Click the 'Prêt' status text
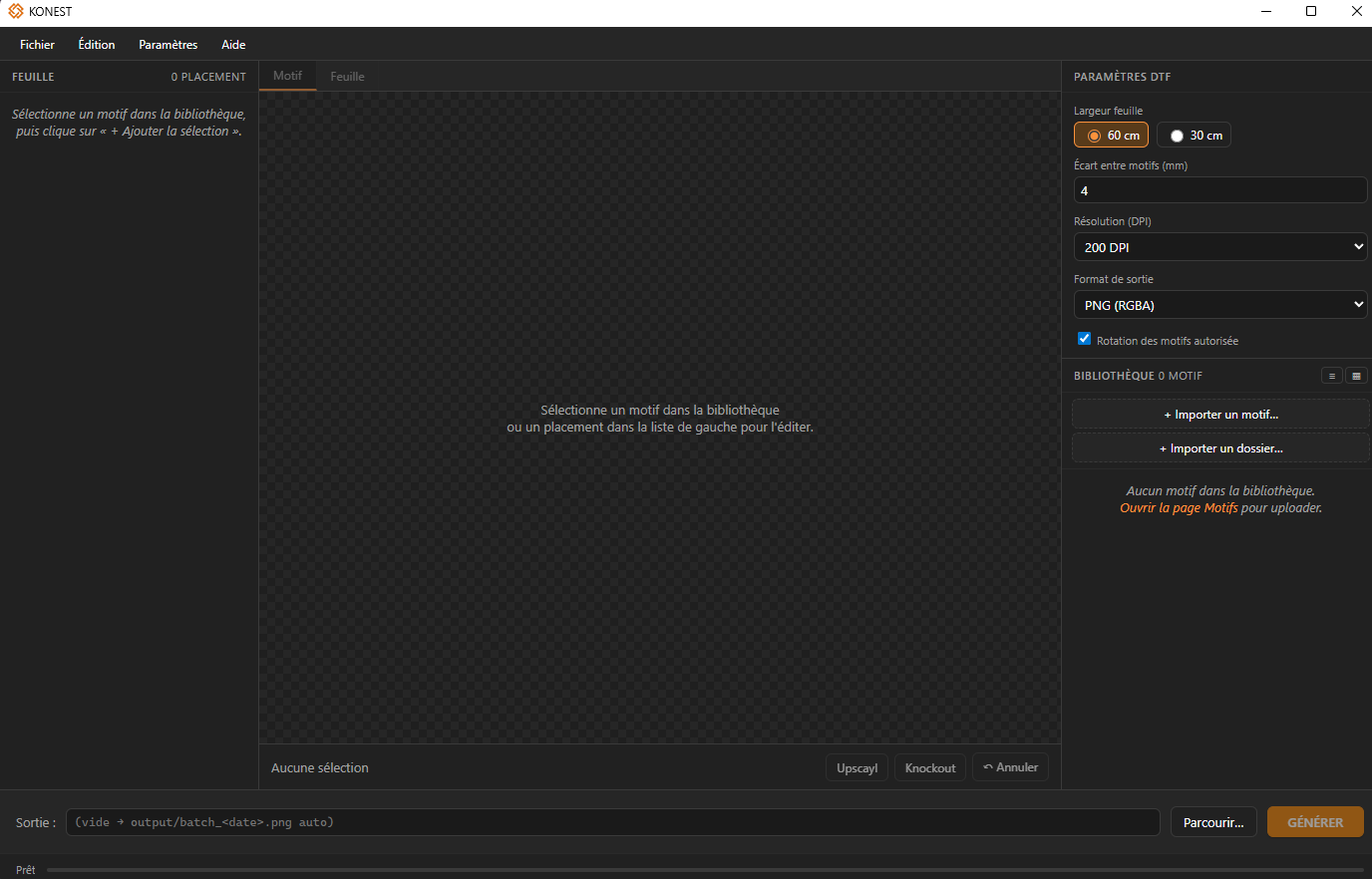 [x=26, y=870]
